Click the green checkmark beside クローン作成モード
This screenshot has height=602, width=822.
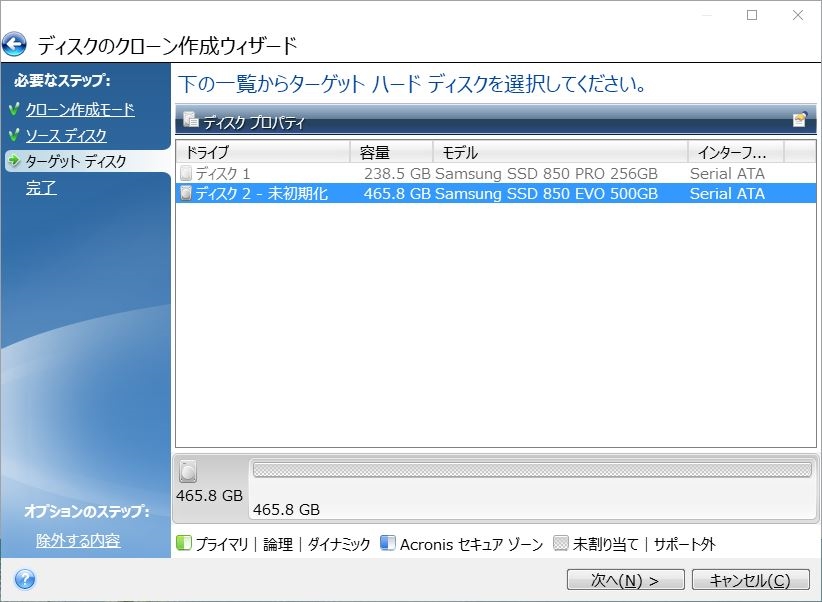(14, 109)
